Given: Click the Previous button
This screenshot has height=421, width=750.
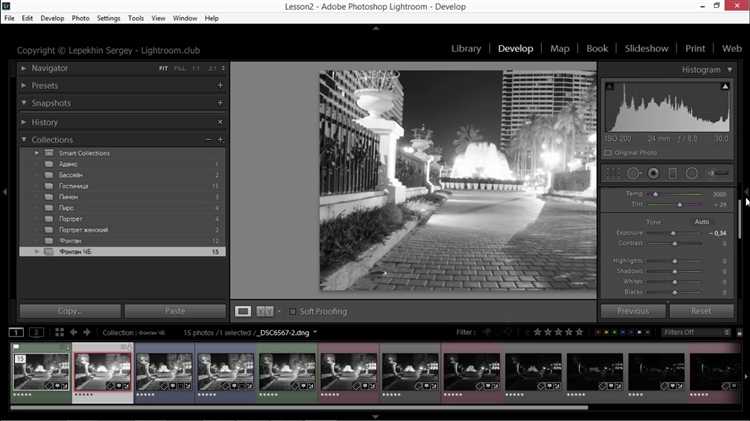Looking at the screenshot, I should (x=633, y=311).
